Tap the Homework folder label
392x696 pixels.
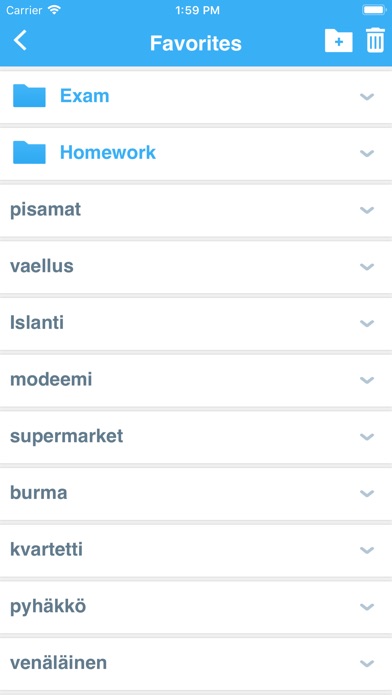tap(108, 153)
